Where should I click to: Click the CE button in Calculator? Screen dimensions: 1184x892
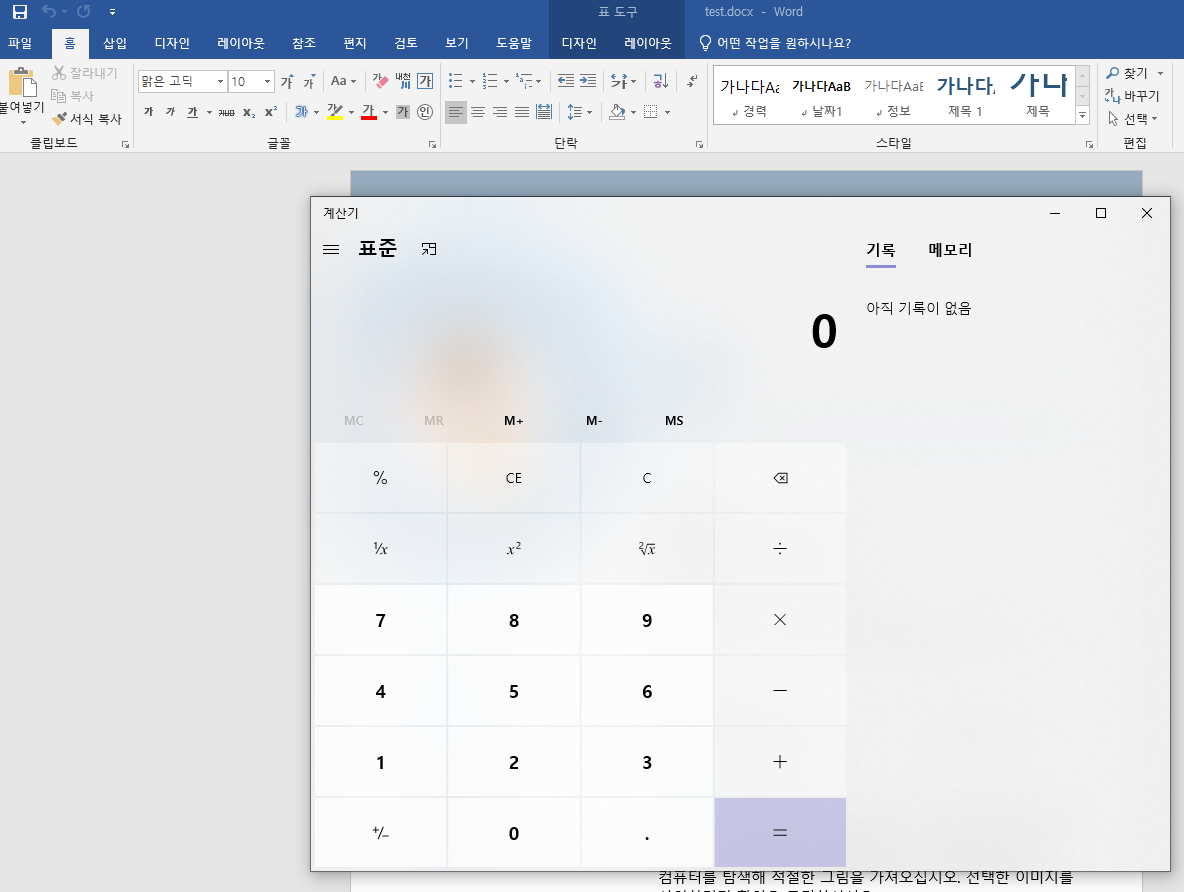[513, 478]
